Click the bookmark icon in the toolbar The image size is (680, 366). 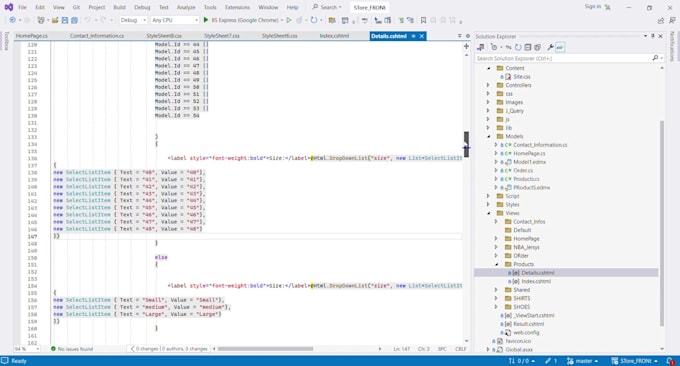point(423,20)
